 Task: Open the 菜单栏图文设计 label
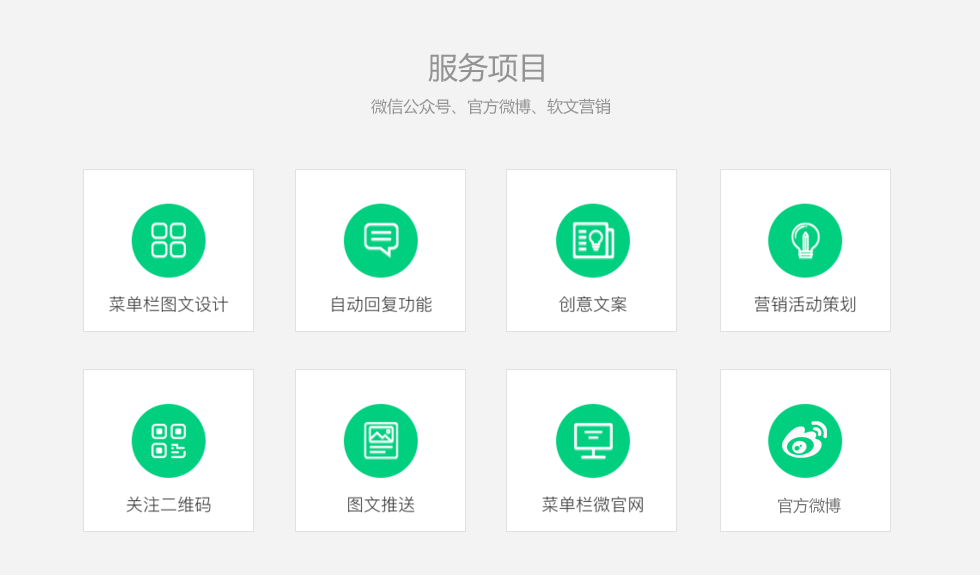169,304
